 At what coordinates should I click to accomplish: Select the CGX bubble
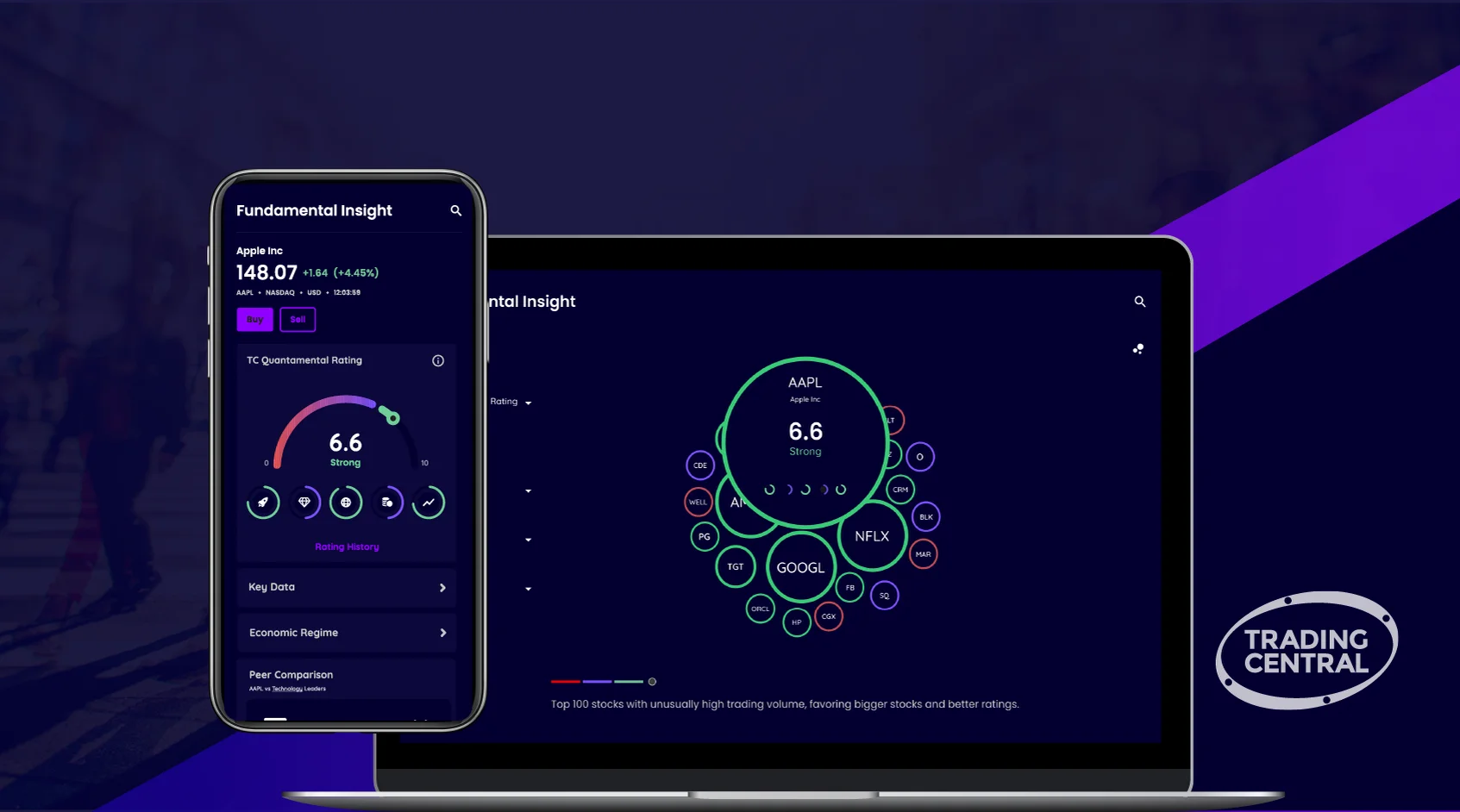click(x=829, y=616)
